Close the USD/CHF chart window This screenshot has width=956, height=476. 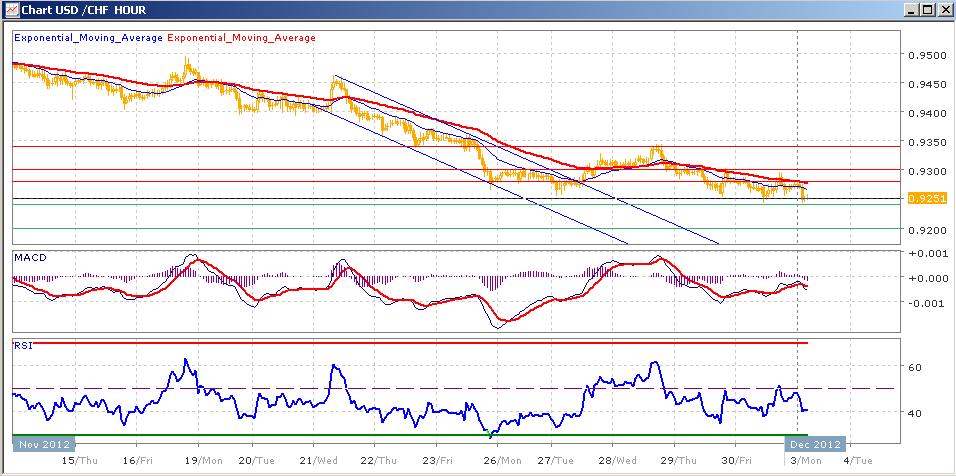943,10
